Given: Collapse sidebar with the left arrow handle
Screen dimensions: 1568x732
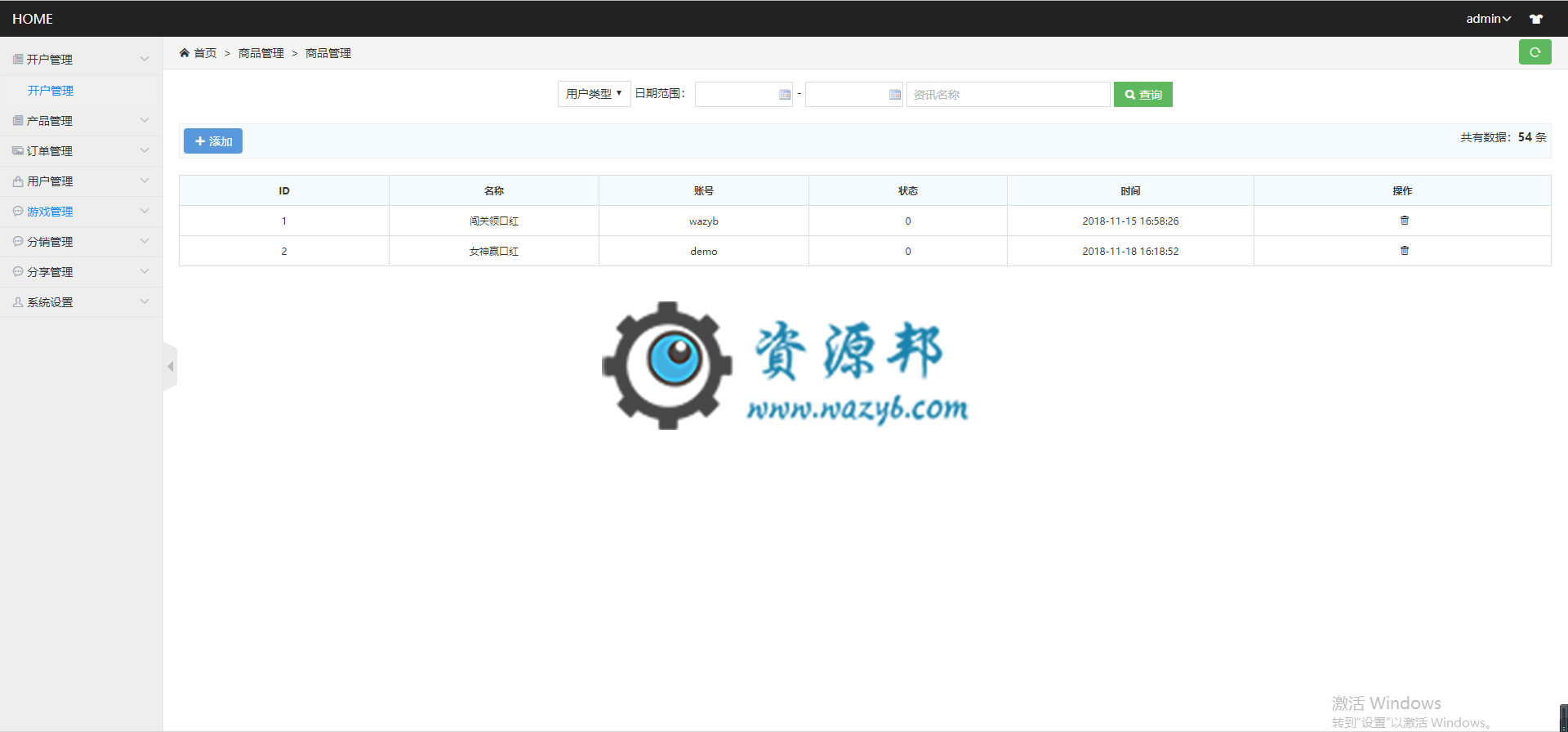Looking at the screenshot, I should point(170,367).
